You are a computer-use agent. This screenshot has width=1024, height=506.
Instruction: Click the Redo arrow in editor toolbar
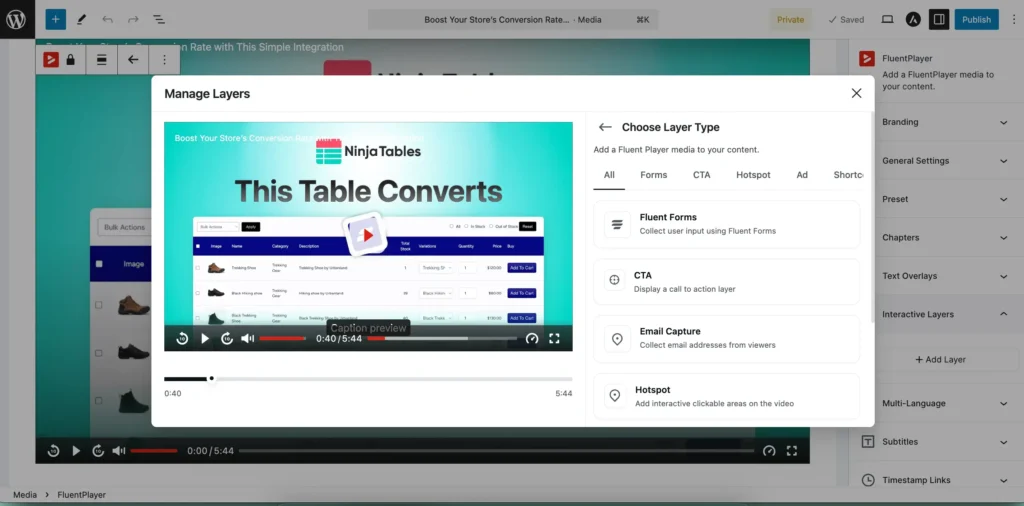coord(133,20)
